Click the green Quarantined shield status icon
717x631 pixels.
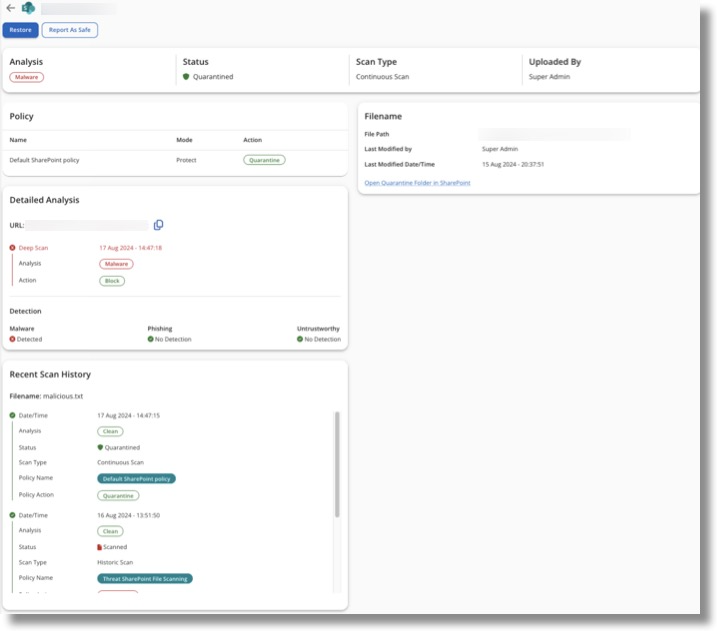pyautogui.click(x=185, y=77)
